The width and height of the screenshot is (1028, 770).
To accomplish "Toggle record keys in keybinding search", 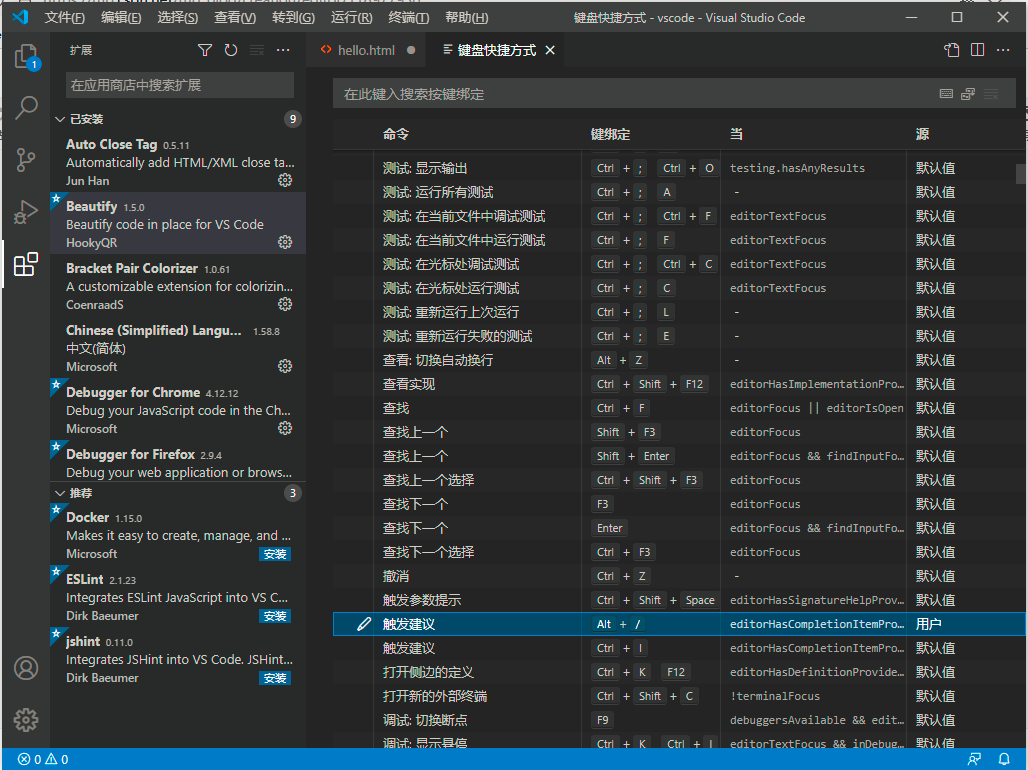I will [946, 94].
